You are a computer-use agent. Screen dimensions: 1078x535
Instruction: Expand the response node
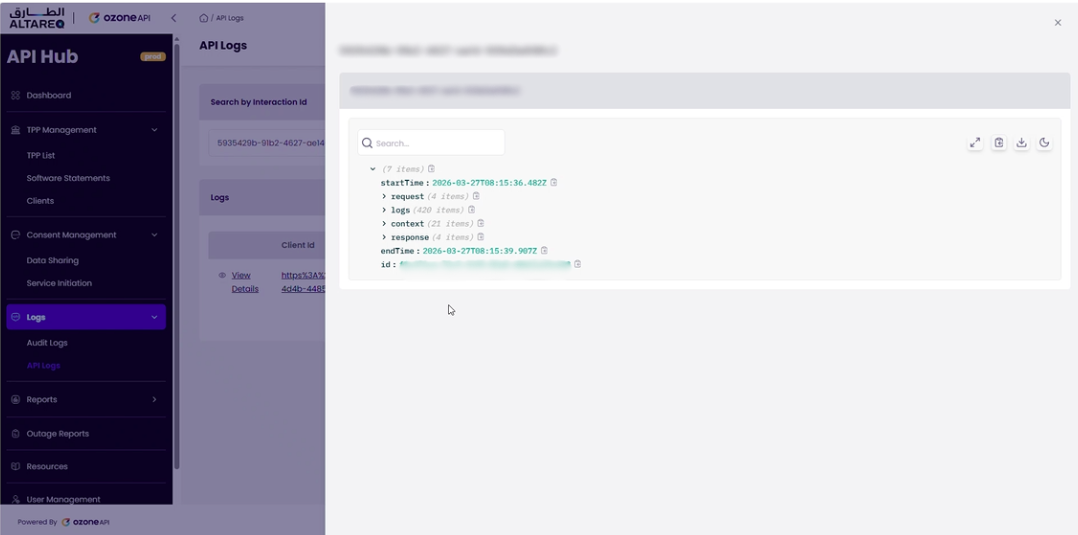[384, 237]
